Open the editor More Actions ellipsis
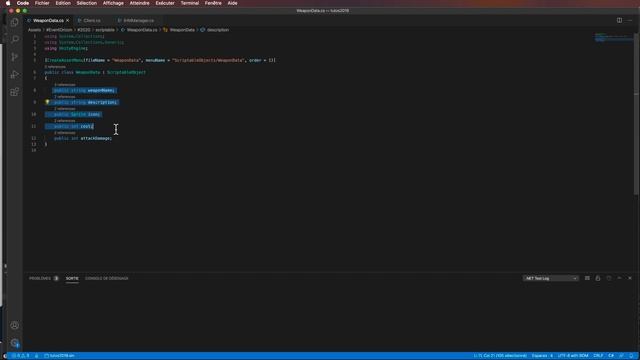Viewport: 640px width, 360px height. [x=630, y=20]
